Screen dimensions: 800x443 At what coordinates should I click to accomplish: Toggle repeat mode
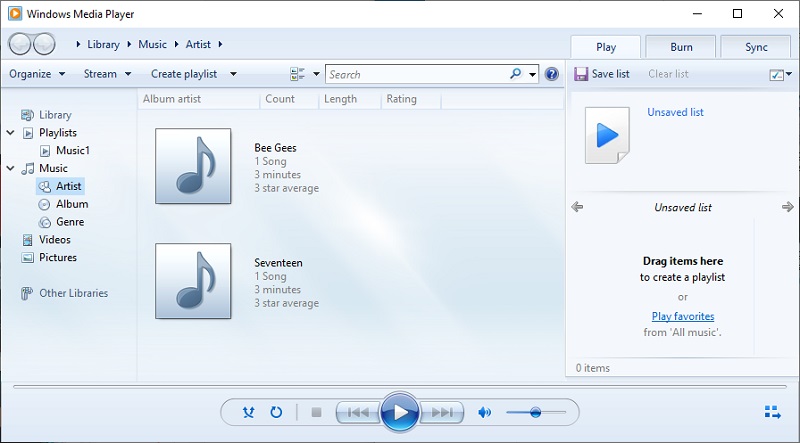tap(276, 412)
